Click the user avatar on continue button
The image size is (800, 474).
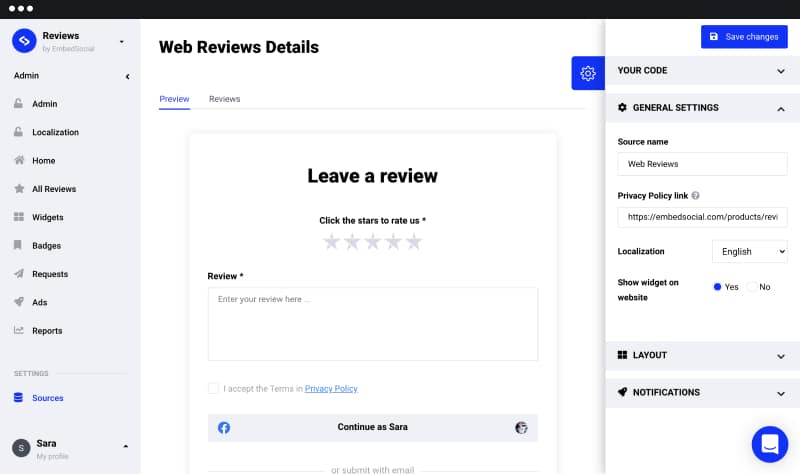521,428
